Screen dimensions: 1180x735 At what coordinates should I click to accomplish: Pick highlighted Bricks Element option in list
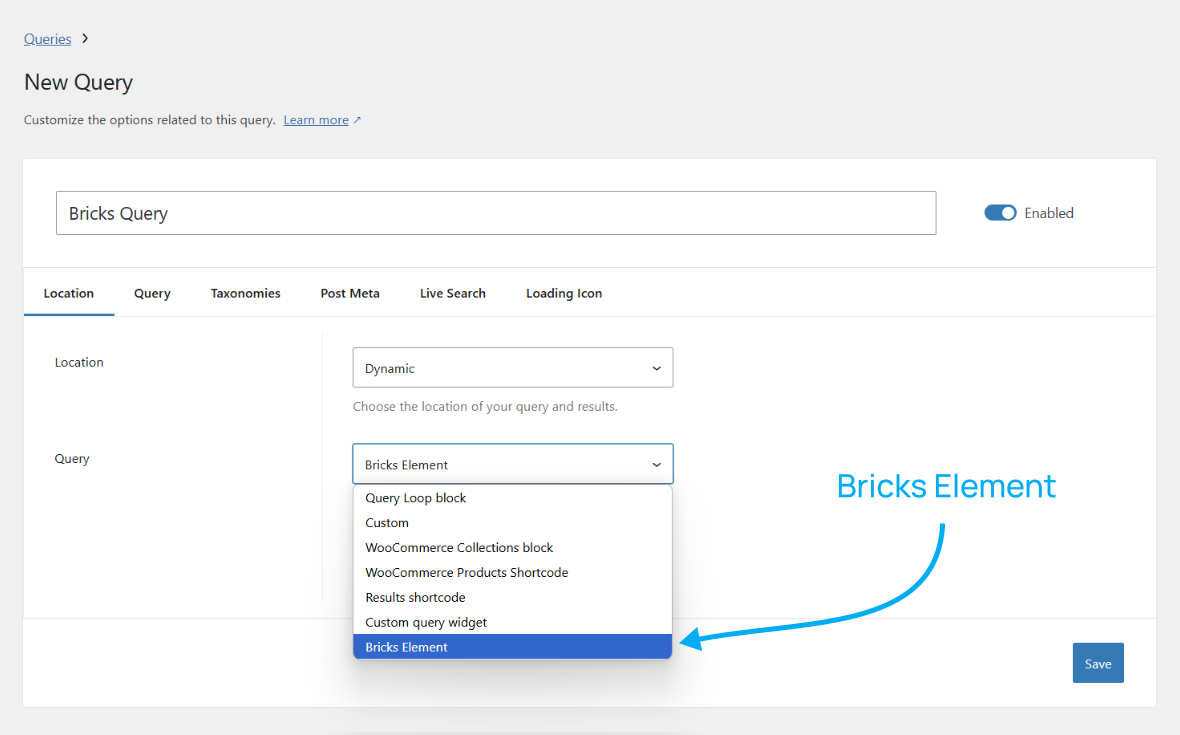point(512,647)
